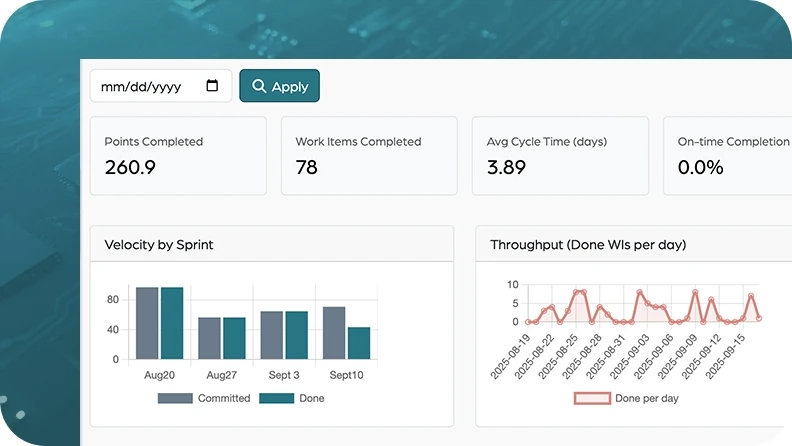The image size is (792, 446).
Task: Select the Points Completed card
Action: click(x=178, y=156)
